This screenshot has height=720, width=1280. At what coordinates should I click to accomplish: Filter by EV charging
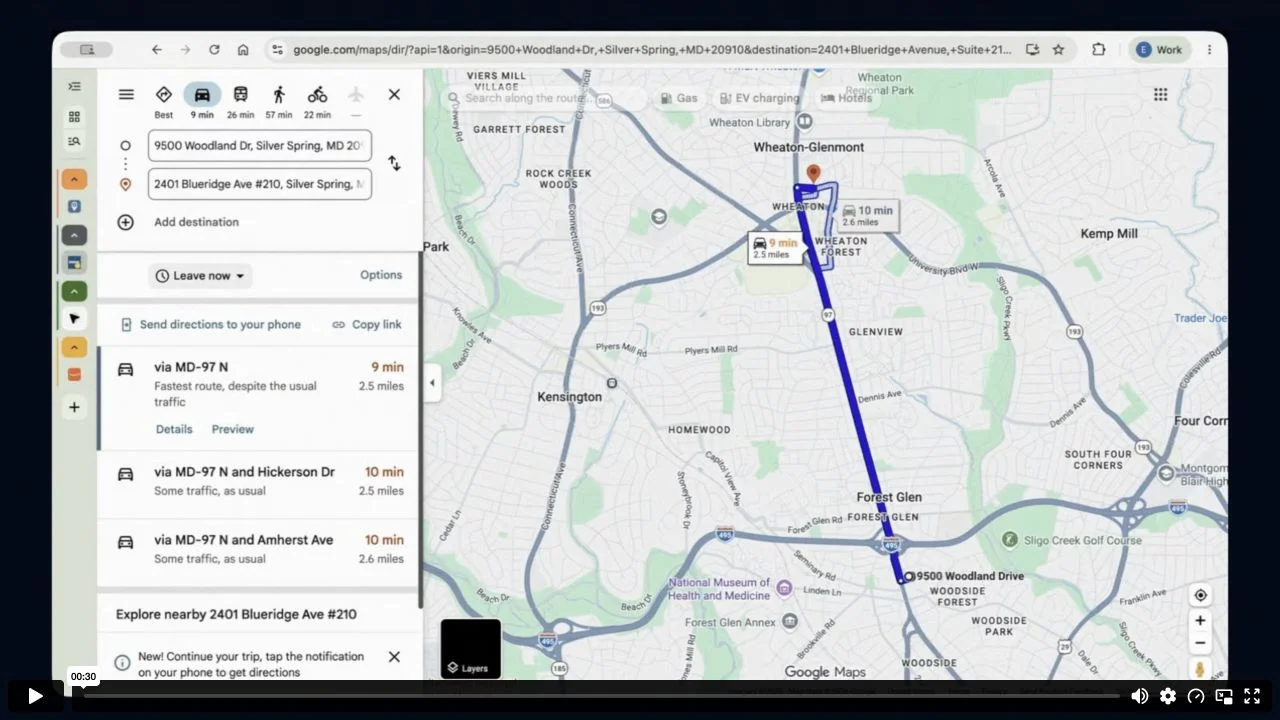[759, 98]
